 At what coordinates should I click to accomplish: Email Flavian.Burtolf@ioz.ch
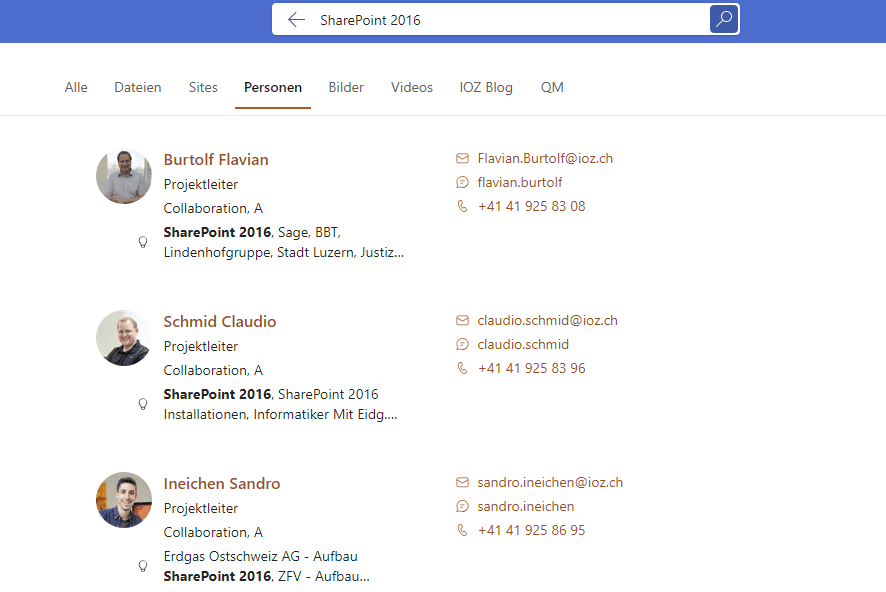545,159
